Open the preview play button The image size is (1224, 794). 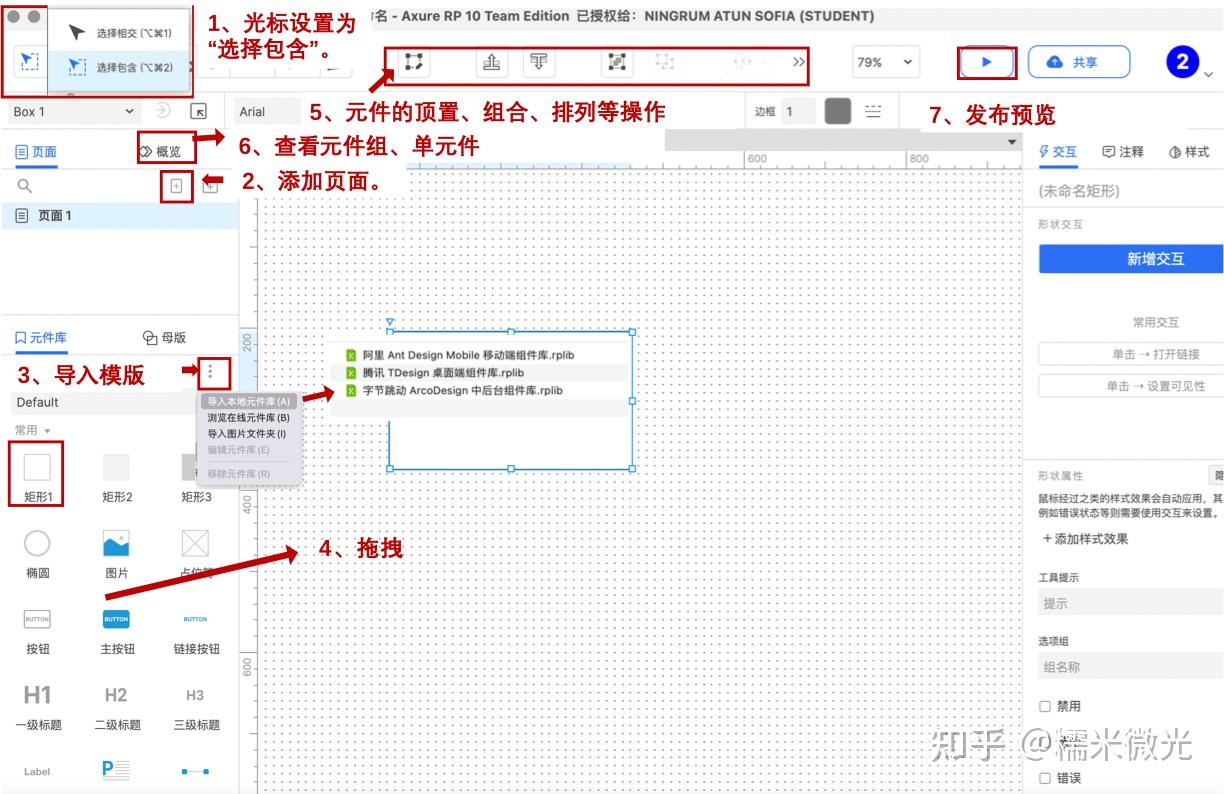pos(986,62)
